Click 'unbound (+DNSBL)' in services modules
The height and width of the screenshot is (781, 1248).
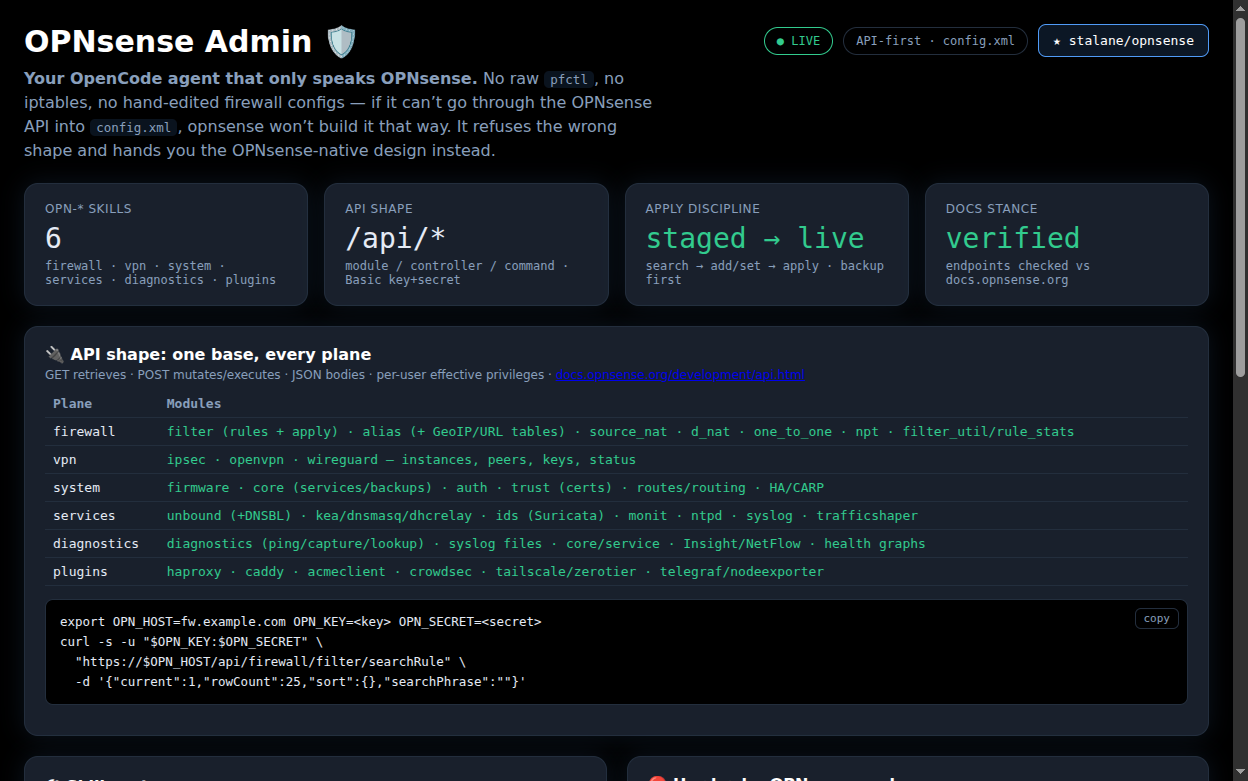pos(229,515)
